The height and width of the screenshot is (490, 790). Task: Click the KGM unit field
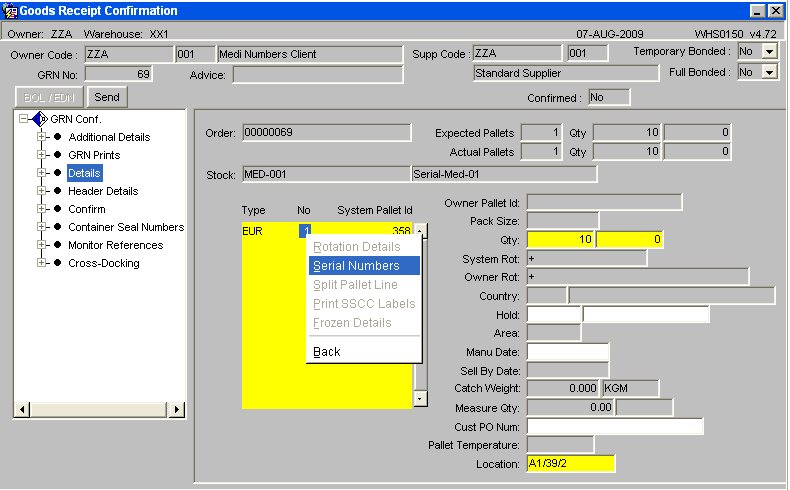pos(630,388)
